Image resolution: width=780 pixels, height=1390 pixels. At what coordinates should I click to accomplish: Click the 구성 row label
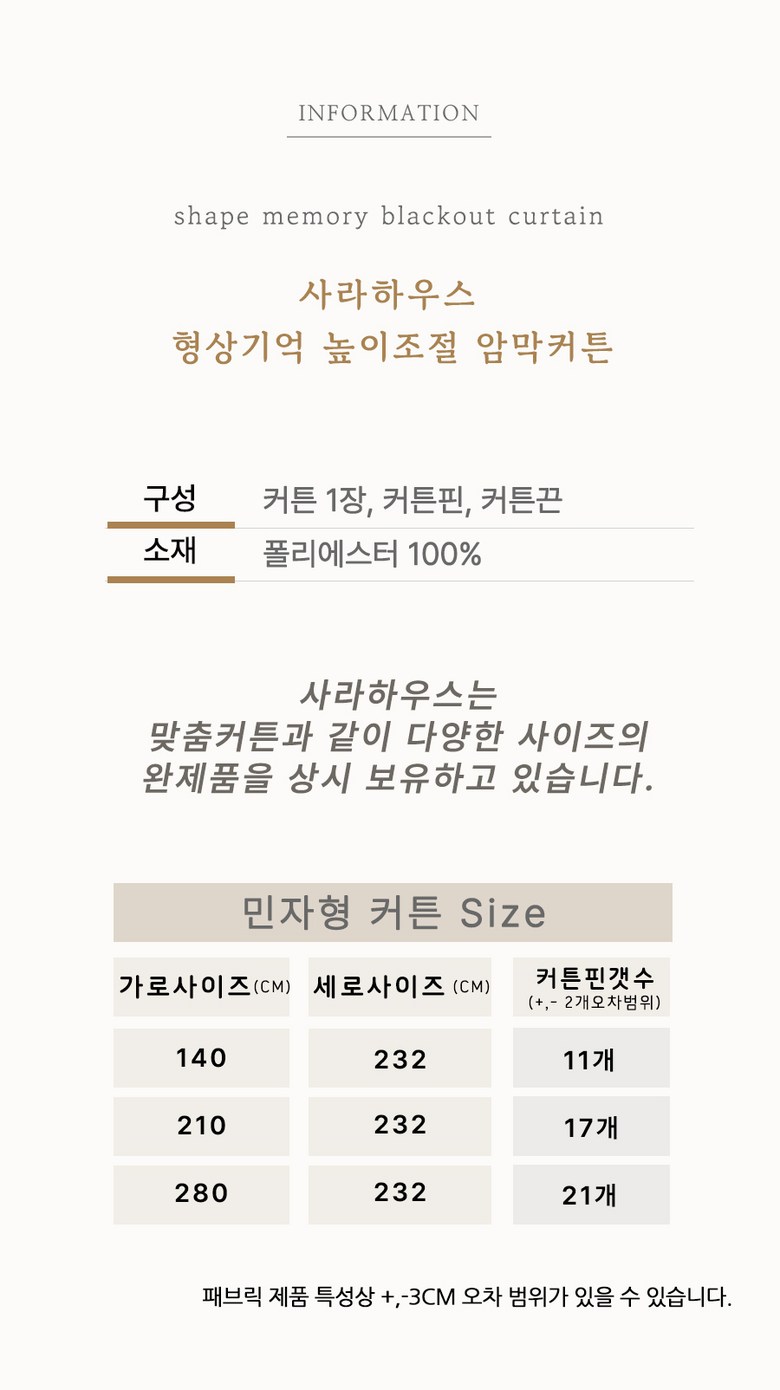[x=170, y=498]
